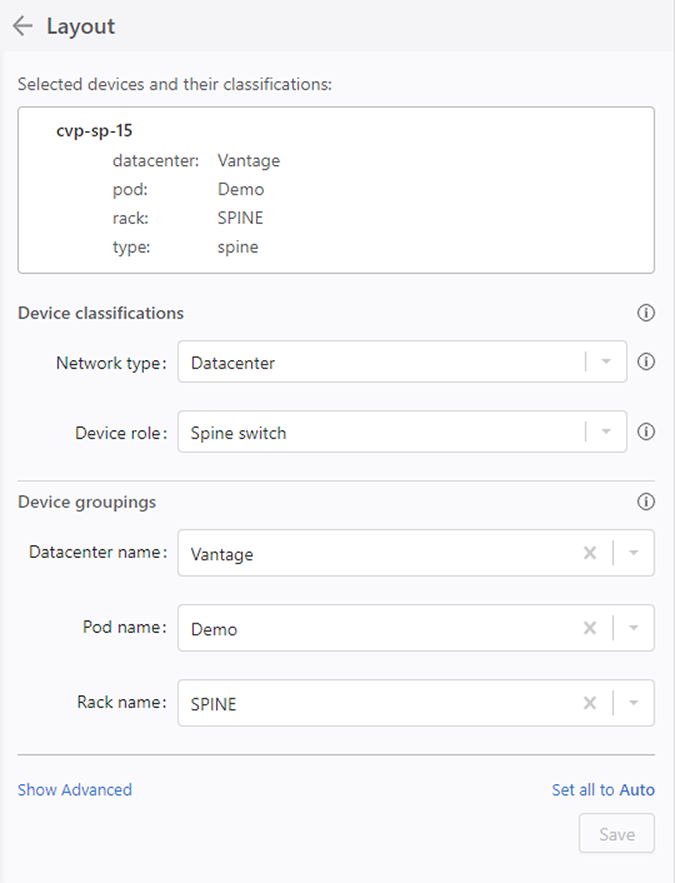Image resolution: width=675 pixels, height=883 pixels.
Task: Show Advanced layout options
Action: 75,790
